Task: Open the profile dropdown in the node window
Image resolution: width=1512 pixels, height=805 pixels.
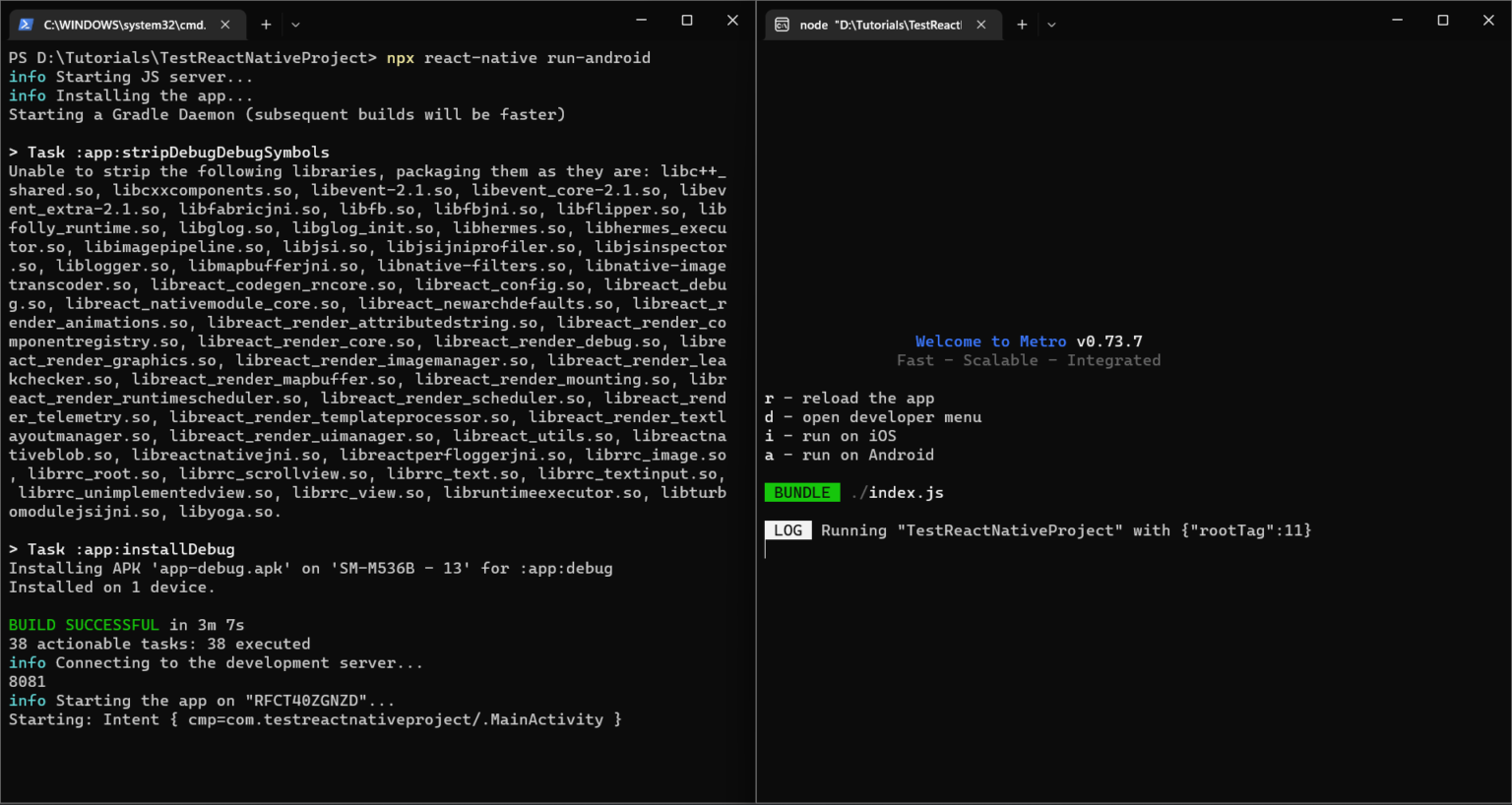Action: [x=1051, y=25]
